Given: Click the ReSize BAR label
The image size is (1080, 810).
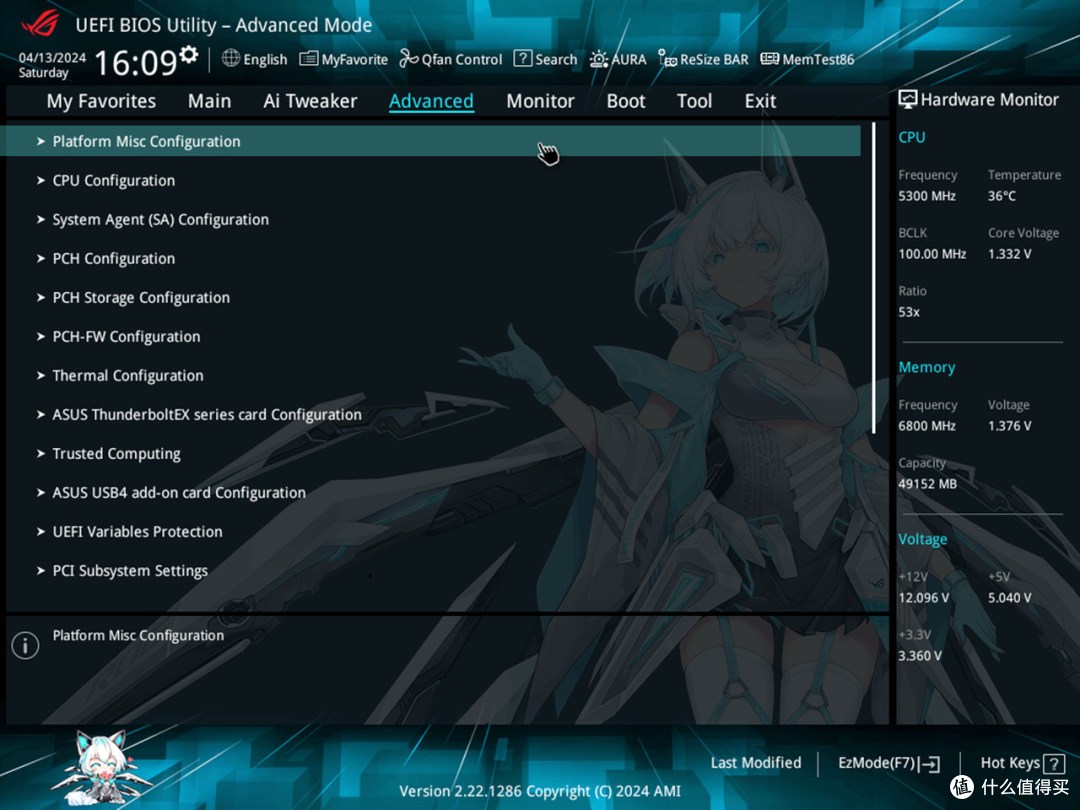Looking at the screenshot, I should coord(714,59).
